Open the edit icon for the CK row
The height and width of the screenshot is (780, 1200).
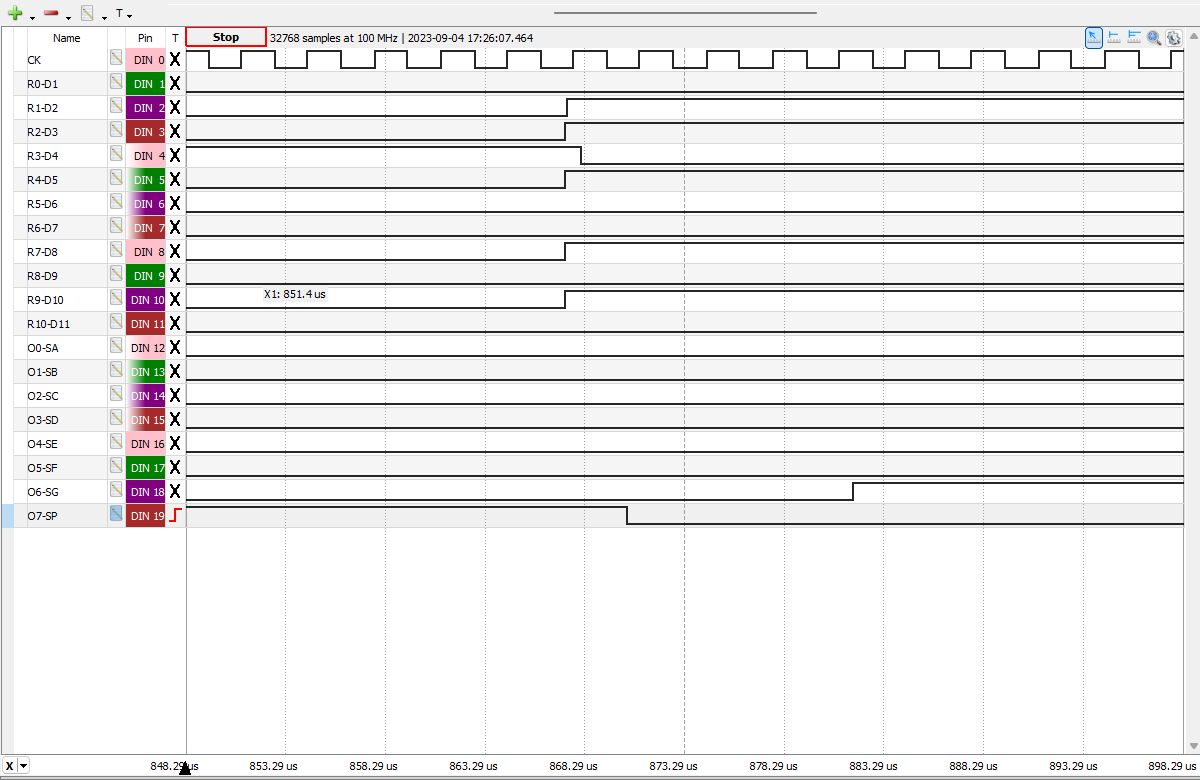pyautogui.click(x=116, y=59)
